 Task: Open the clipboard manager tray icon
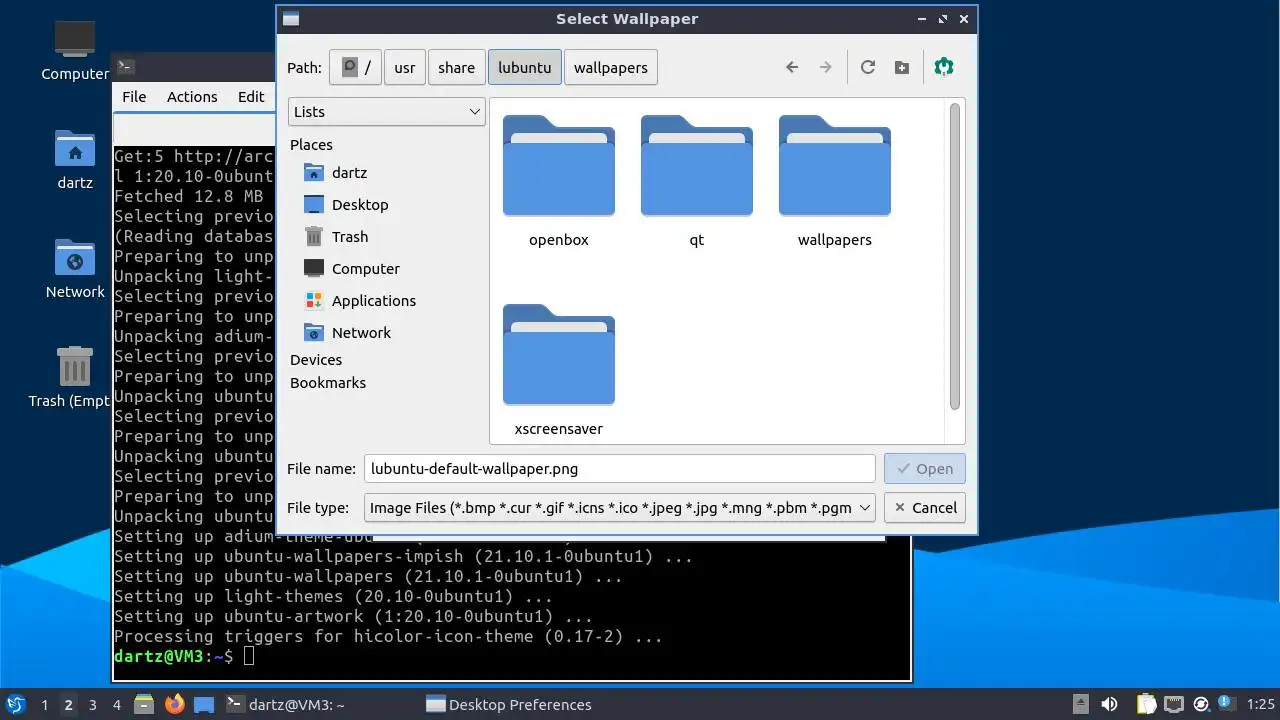click(x=1147, y=705)
